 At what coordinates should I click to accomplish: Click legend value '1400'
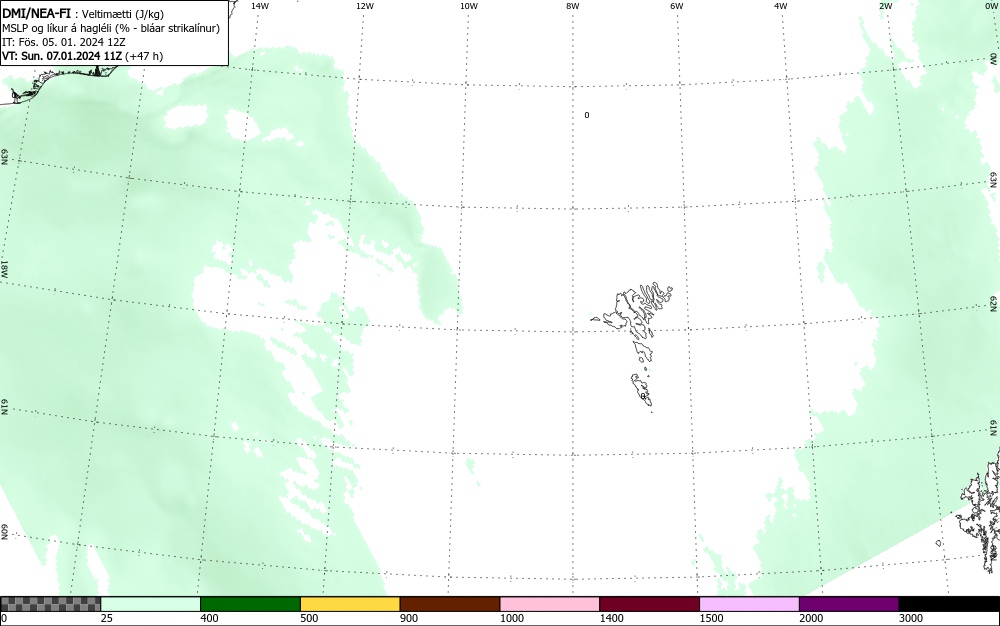click(x=611, y=618)
